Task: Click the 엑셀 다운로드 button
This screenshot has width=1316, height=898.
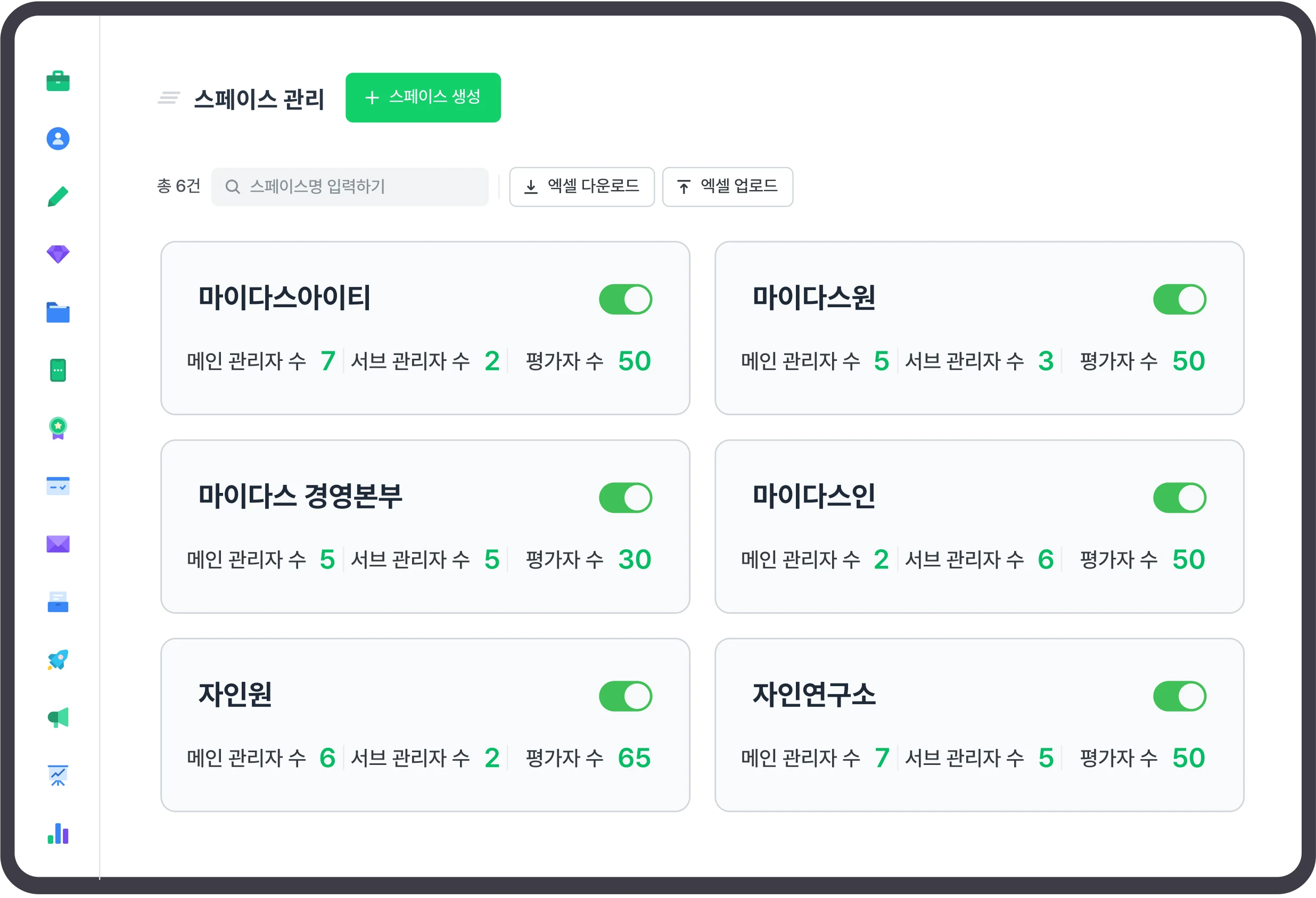Action: [581, 187]
